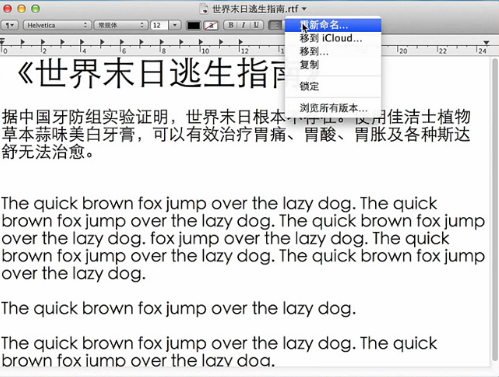Click the align left button
Viewport: 499px width, 377px height.
point(275,25)
